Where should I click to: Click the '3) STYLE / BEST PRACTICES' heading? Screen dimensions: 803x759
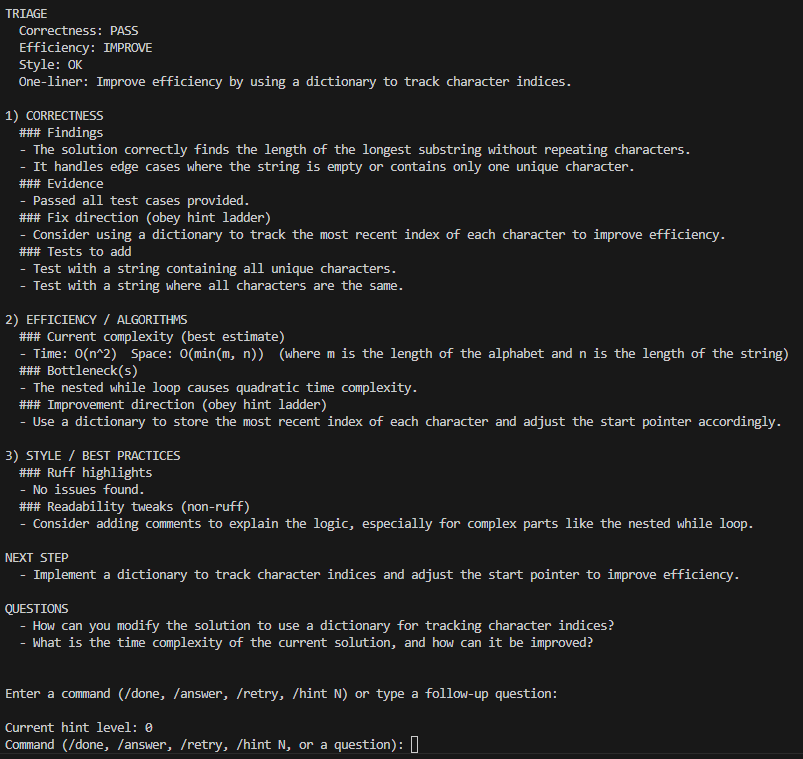(x=93, y=456)
